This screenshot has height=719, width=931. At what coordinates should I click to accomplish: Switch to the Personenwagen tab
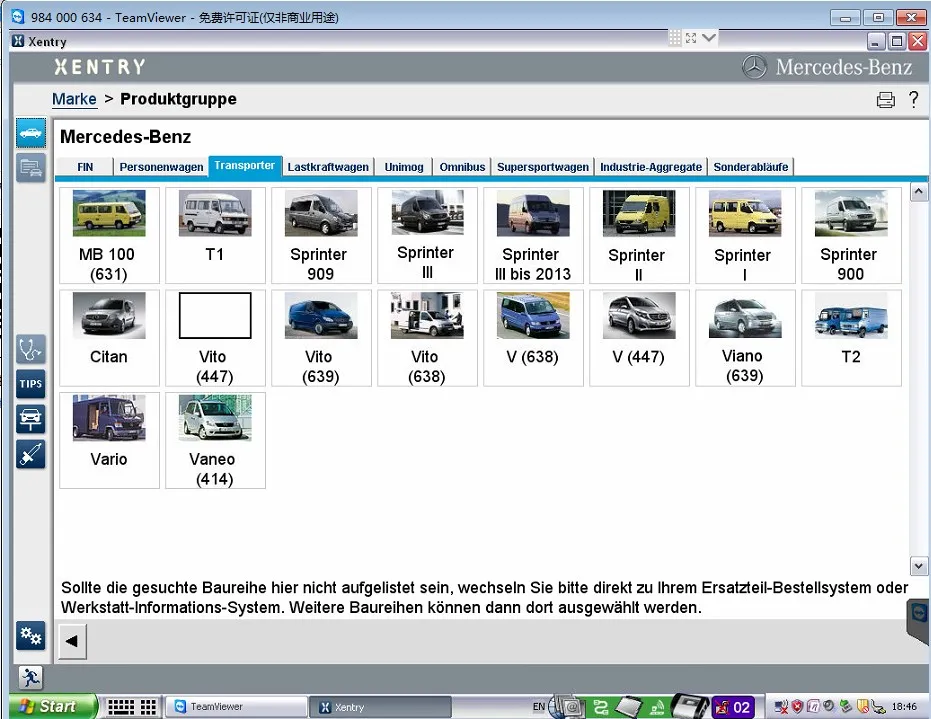tap(161, 167)
